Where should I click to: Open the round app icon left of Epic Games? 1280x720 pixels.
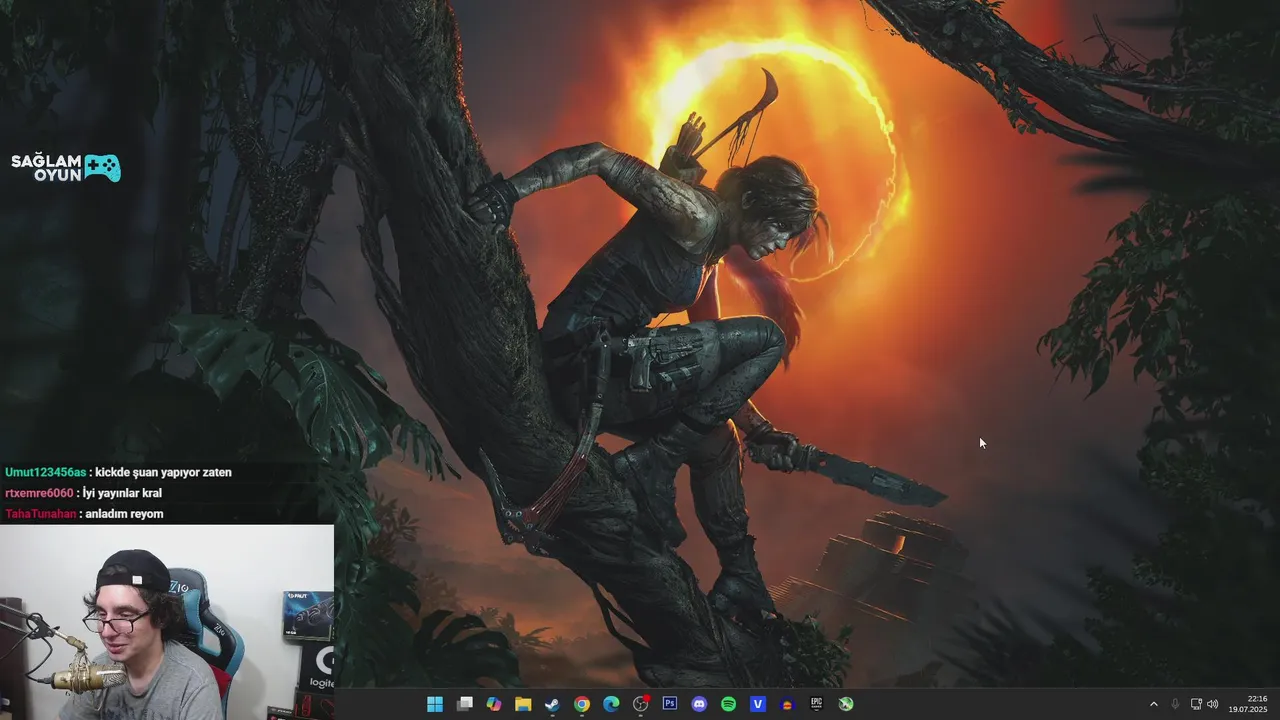coord(787,704)
